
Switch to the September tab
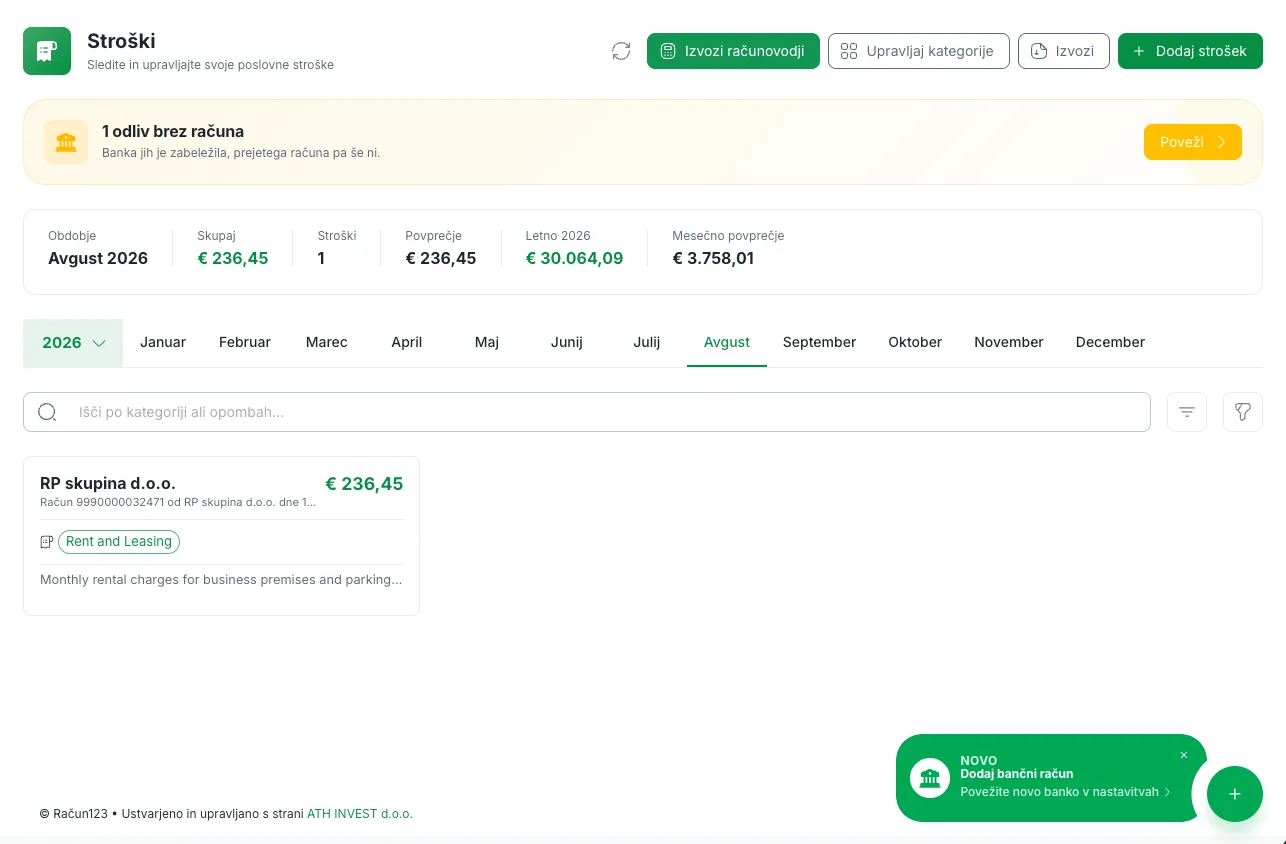[x=819, y=342]
